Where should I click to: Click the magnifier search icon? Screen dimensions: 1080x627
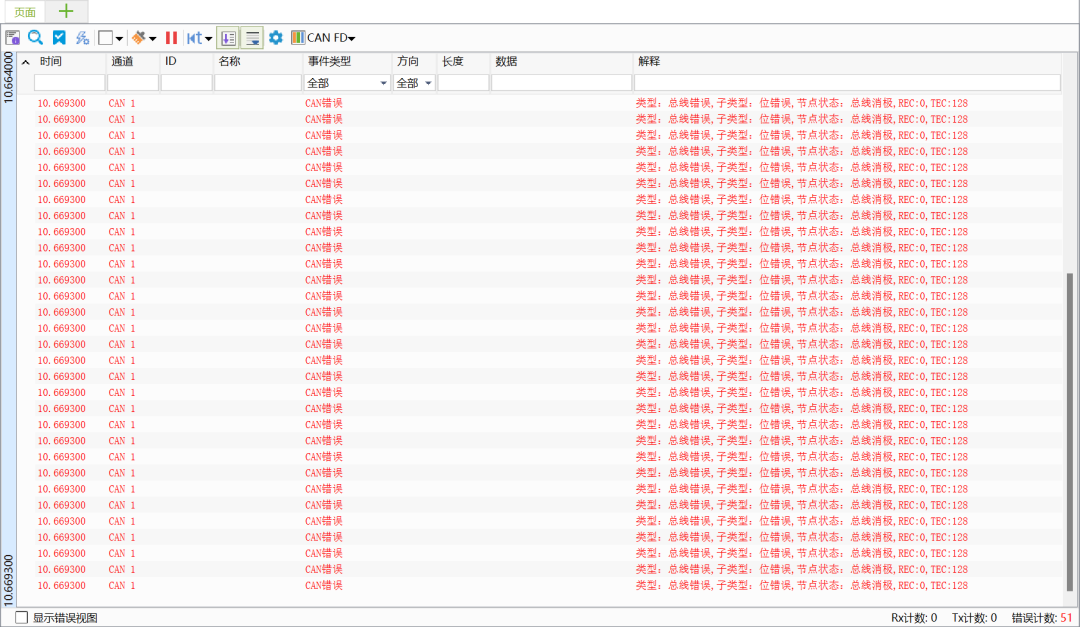(36, 38)
